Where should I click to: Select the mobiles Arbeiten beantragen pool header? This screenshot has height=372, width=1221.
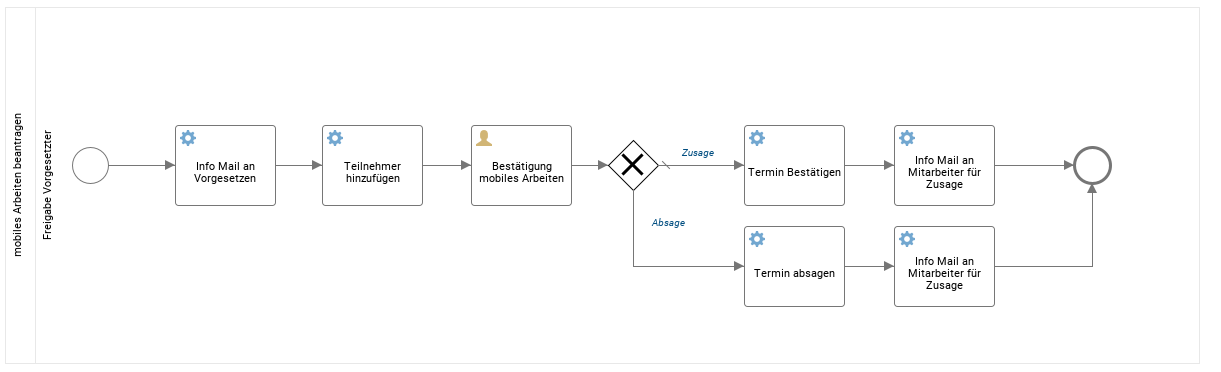click(x=19, y=185)
